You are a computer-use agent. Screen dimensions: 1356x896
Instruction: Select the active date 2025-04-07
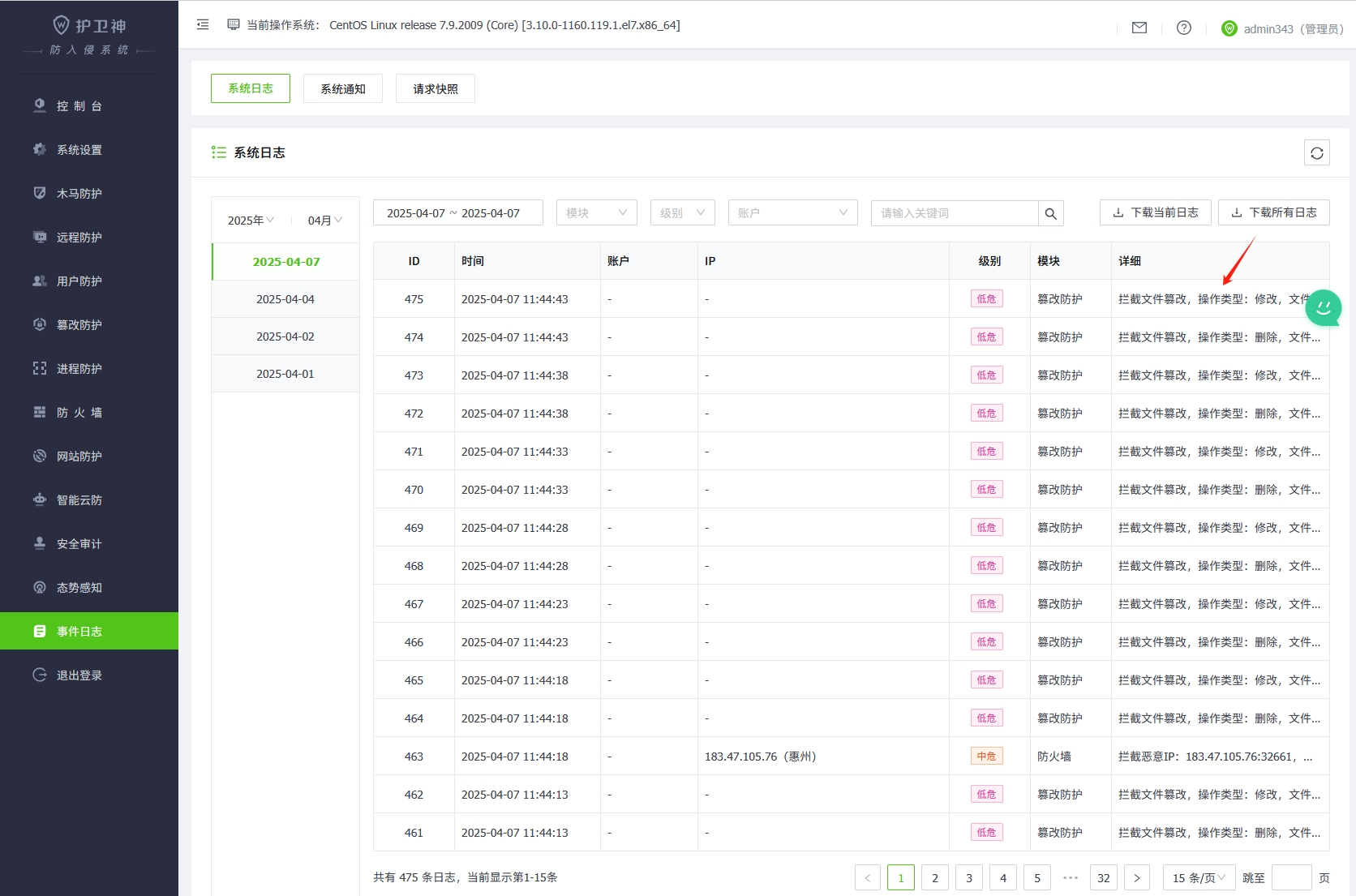tap(285, 262)
